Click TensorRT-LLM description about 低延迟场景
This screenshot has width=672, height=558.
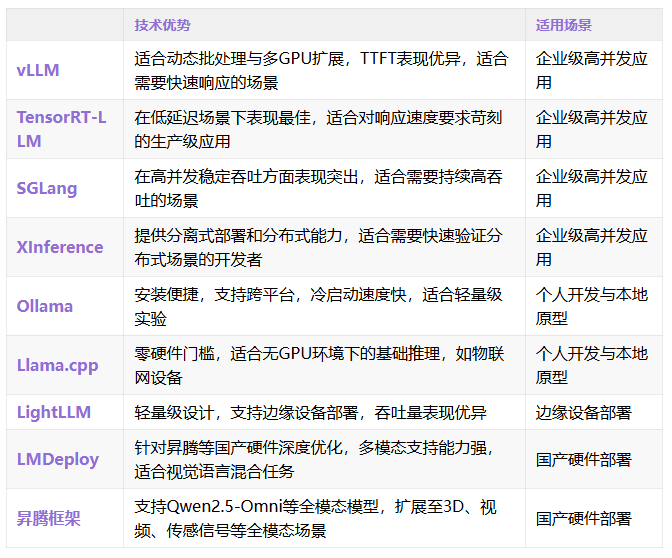click(x=318, y=129)
